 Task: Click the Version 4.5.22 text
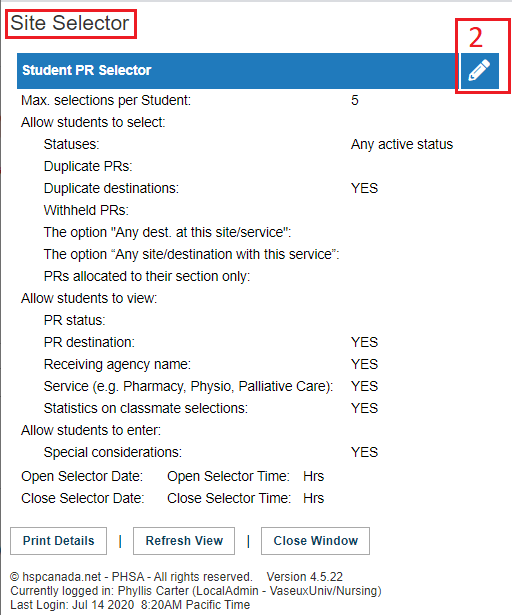[305, 577]
